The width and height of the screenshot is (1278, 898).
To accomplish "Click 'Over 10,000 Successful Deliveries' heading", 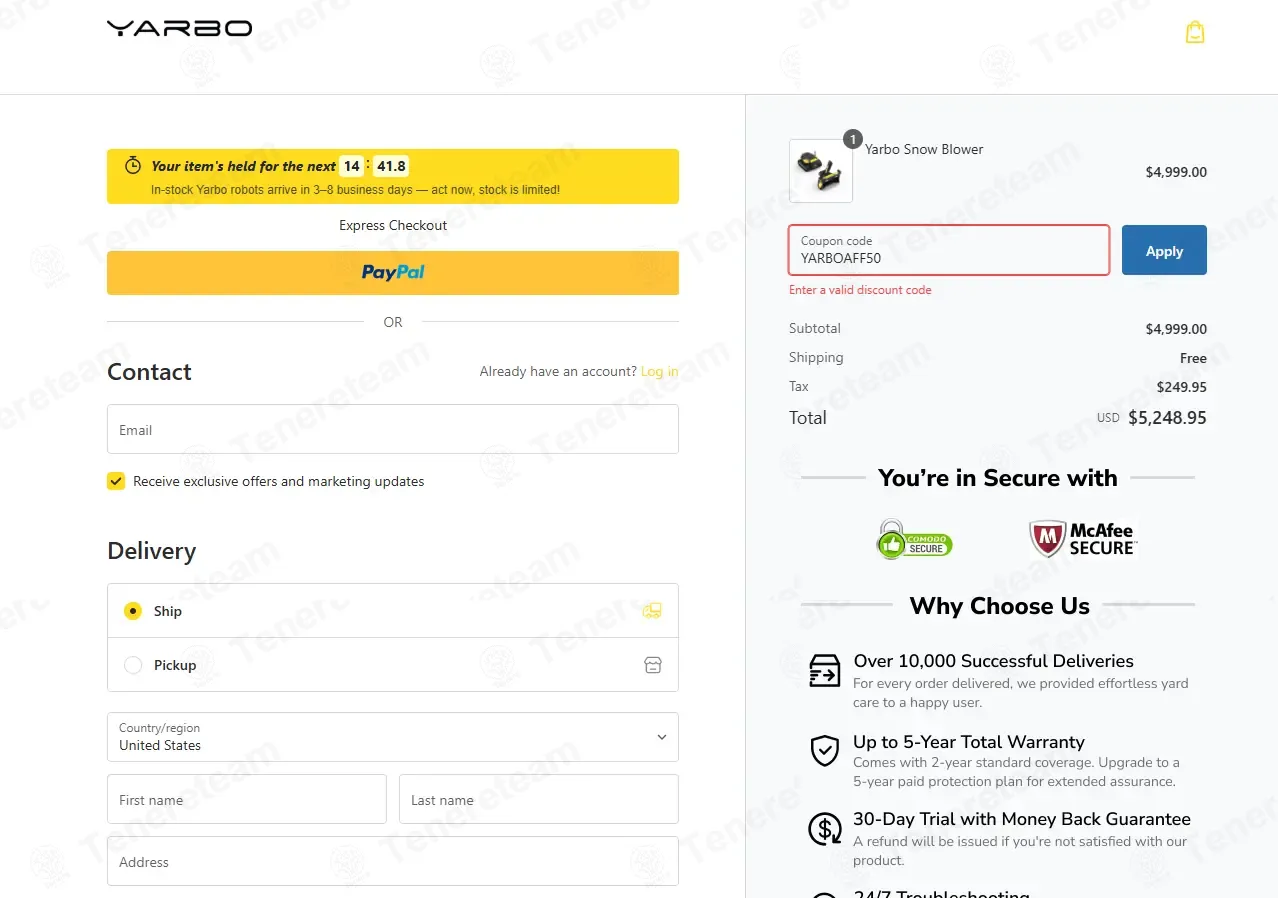I will pos(993,661).
